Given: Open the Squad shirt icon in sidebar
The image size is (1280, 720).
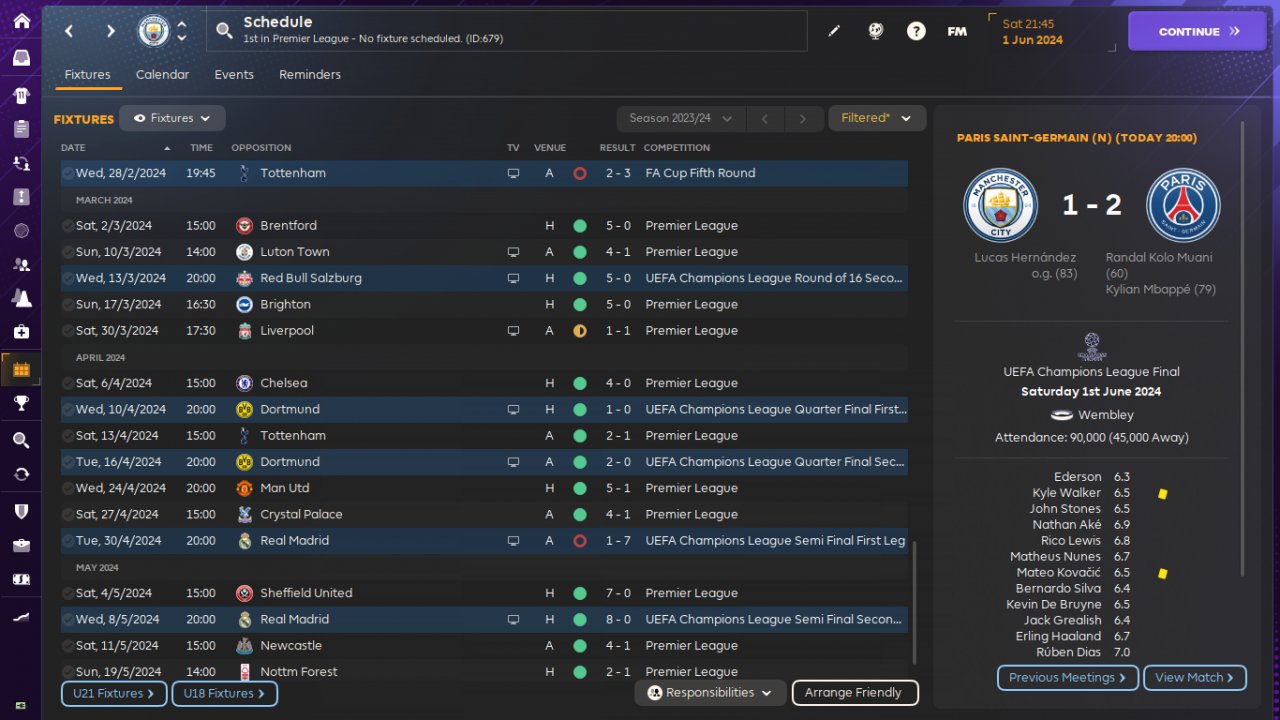Looking at the screenshot, I should click(x=21, y=96).
